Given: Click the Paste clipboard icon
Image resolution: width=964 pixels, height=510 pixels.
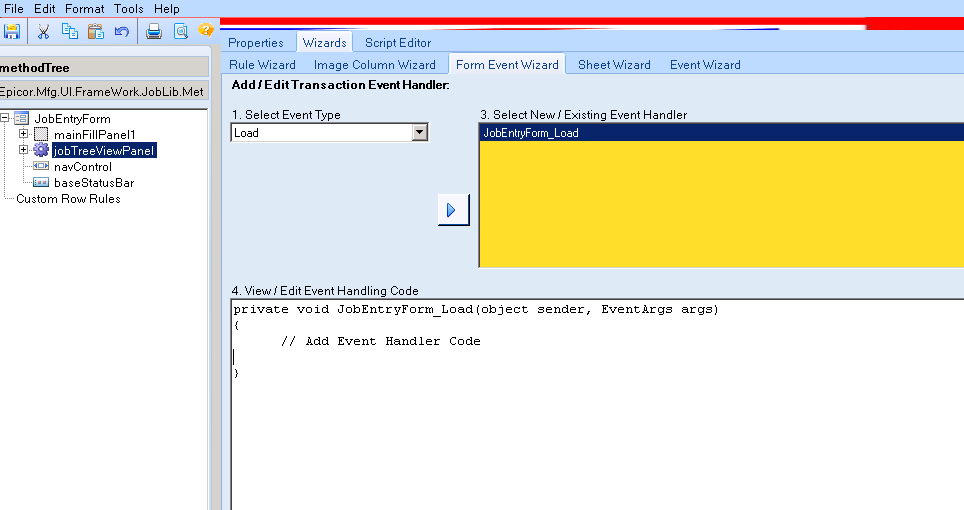Looking at the screenshot, I should point(96,31).
